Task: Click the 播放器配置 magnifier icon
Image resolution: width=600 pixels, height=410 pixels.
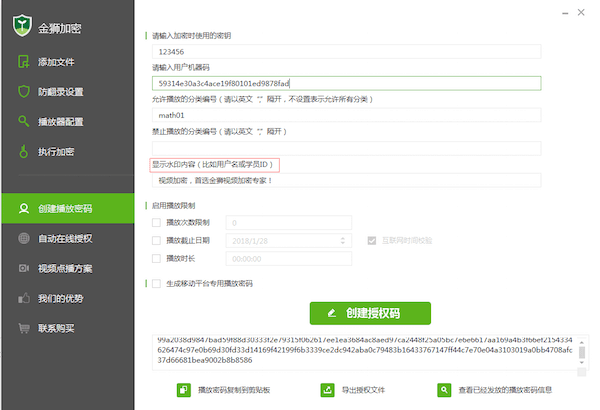Action: pos(24,121)
